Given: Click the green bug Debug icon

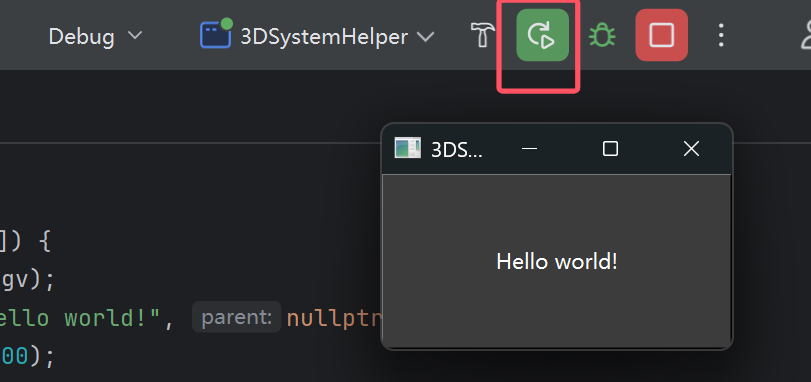Looking at the screenshot, I should point(602,36).
